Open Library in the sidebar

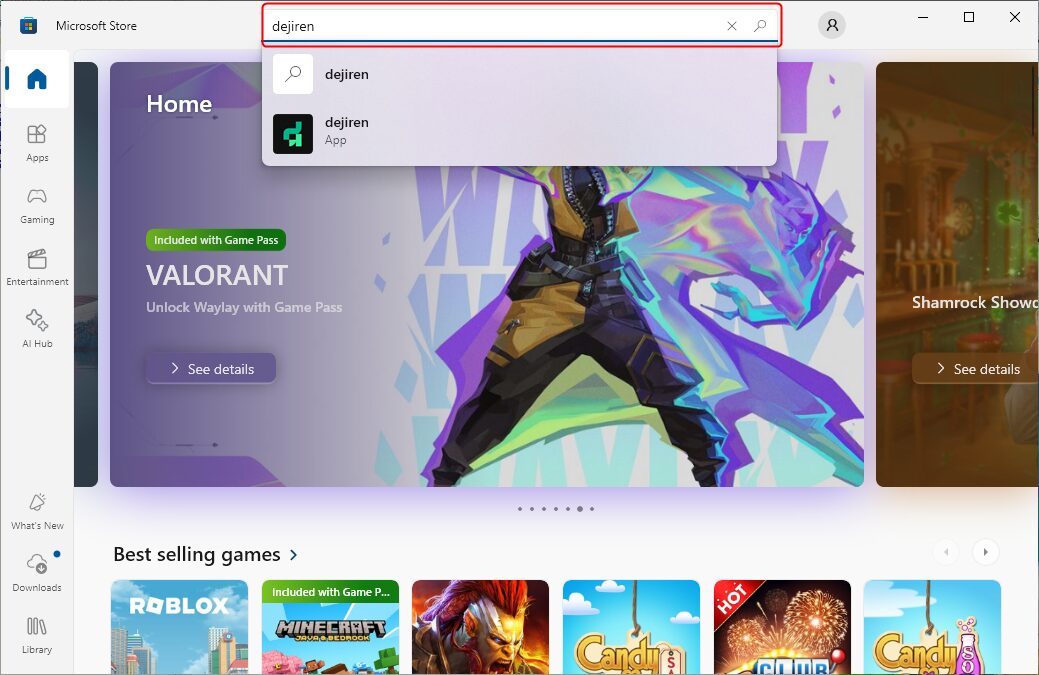pos(37,635)
